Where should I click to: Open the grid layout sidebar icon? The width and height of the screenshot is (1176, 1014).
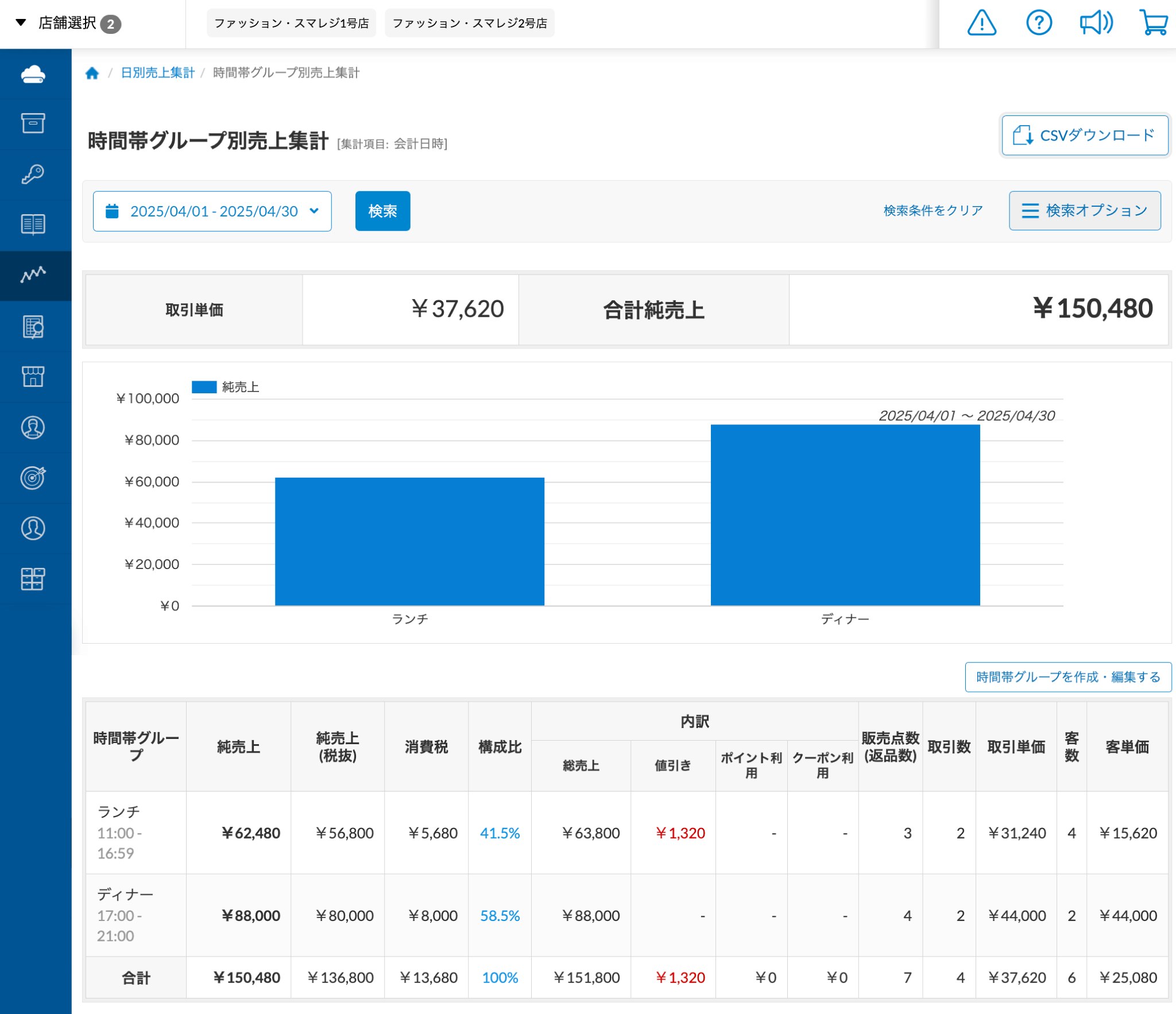point(33,579)
